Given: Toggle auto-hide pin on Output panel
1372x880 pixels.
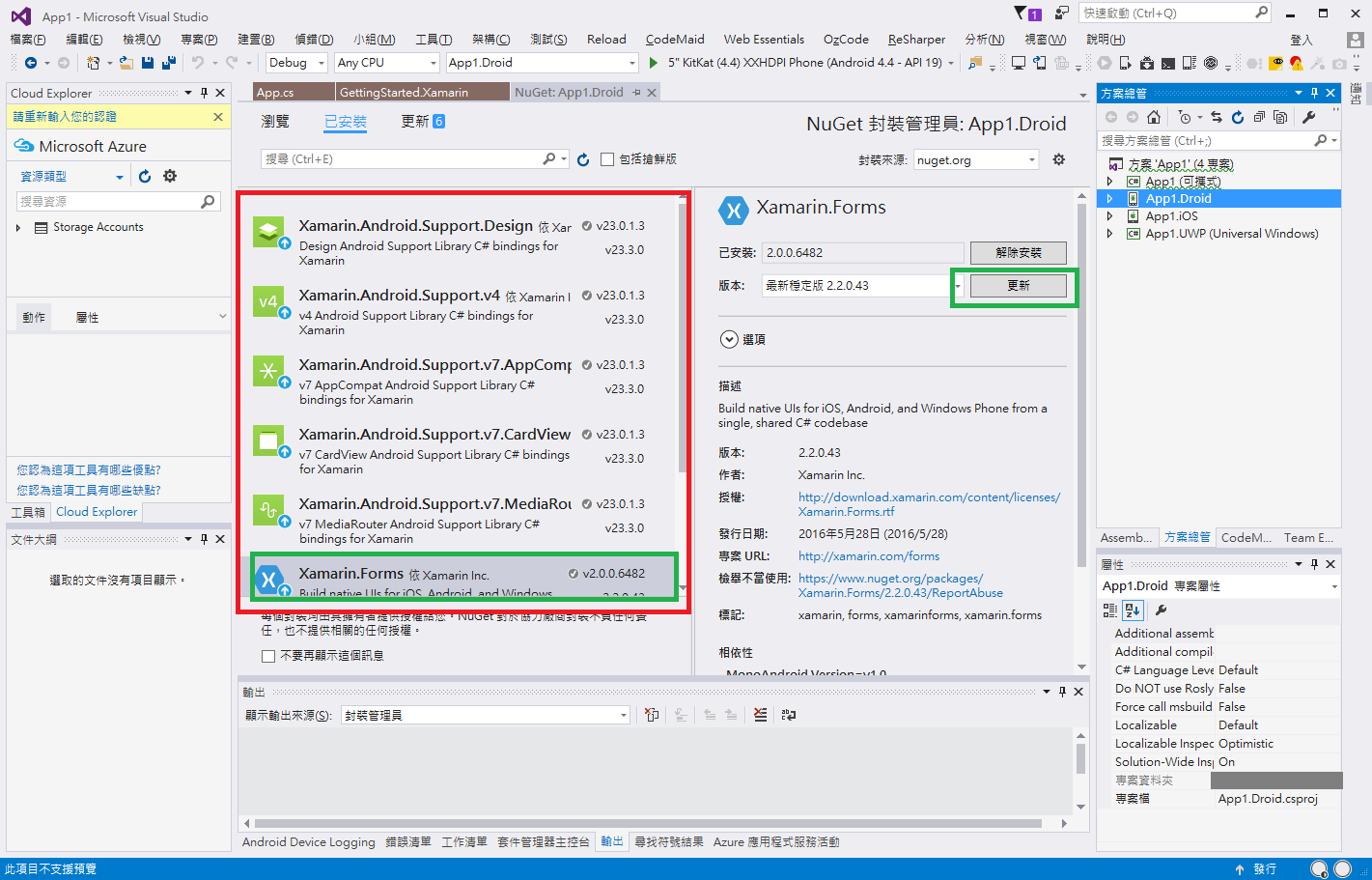Looking at the screenshot, I should click(1062, 692).
